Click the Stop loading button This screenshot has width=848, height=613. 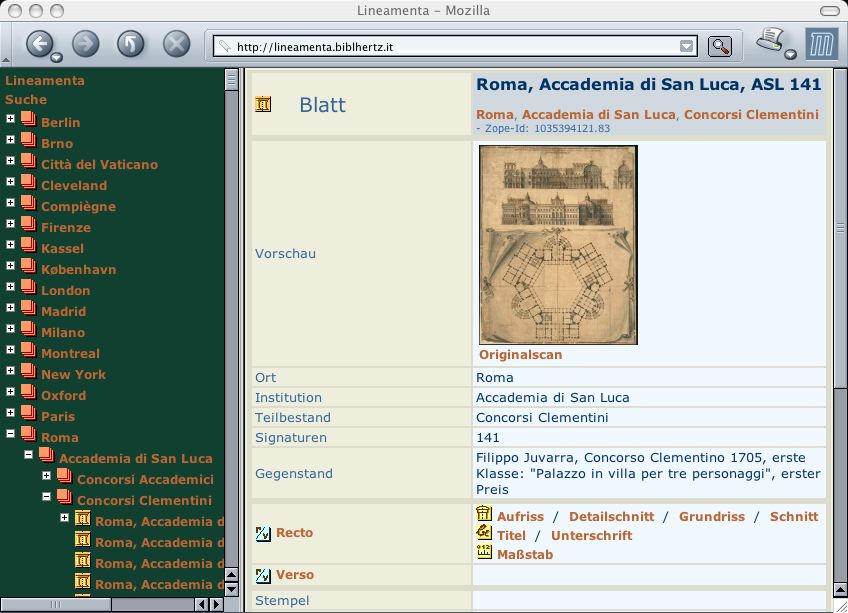[x=176, y=43]
